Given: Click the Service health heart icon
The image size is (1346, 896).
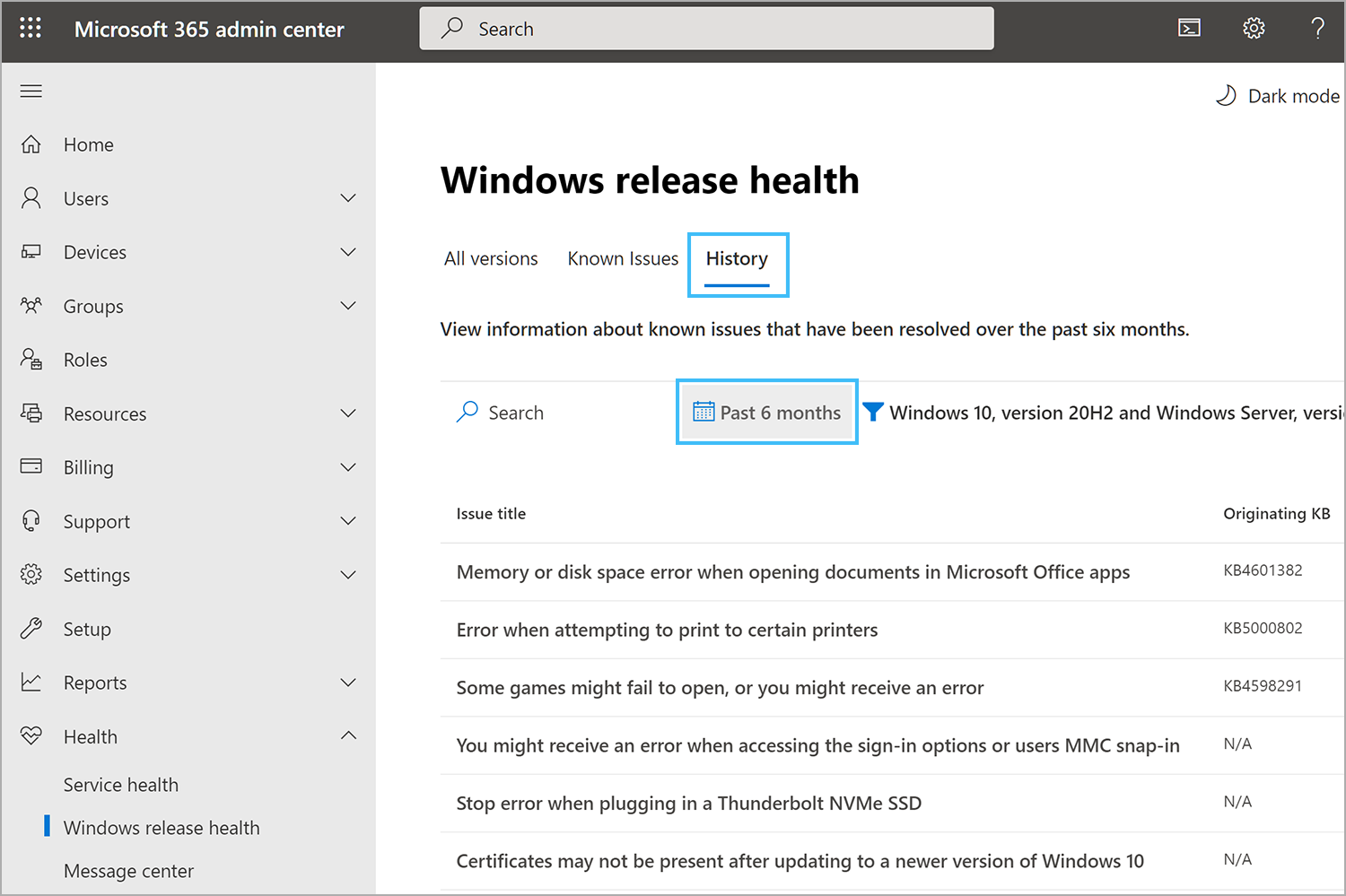Looking at the screenshot, I should (x=31, y=735).
